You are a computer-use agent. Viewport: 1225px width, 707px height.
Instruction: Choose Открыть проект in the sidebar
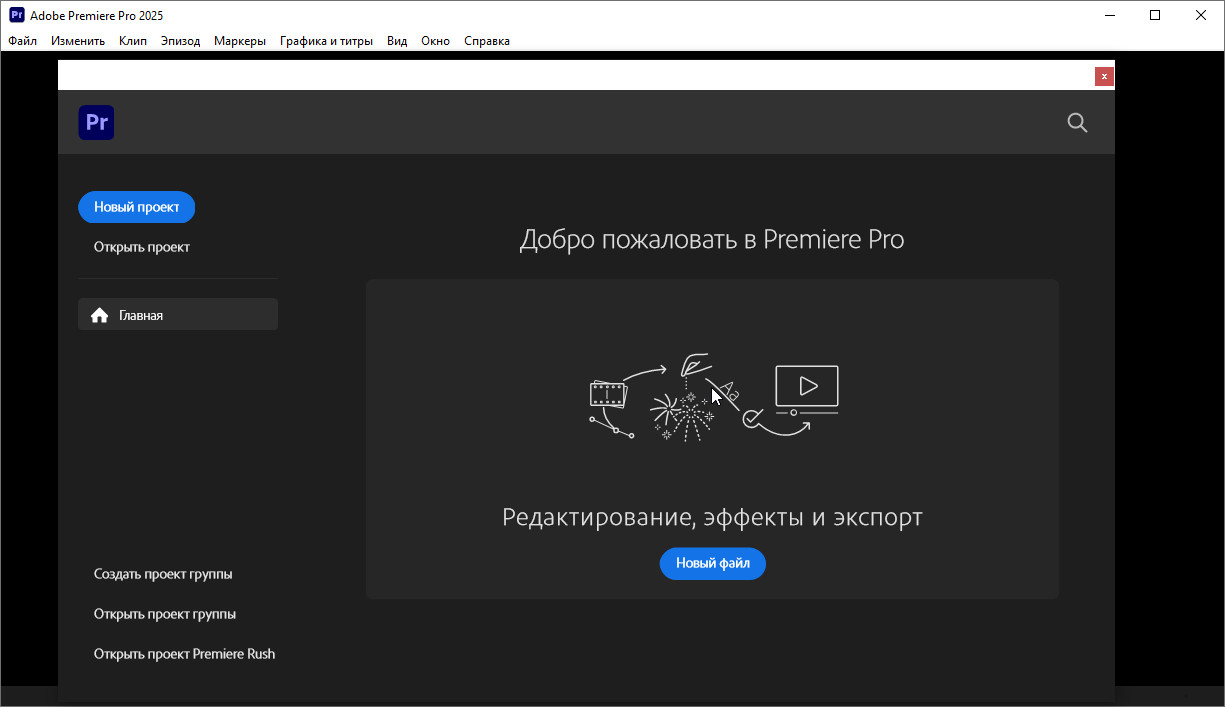[x=142, y=247]
